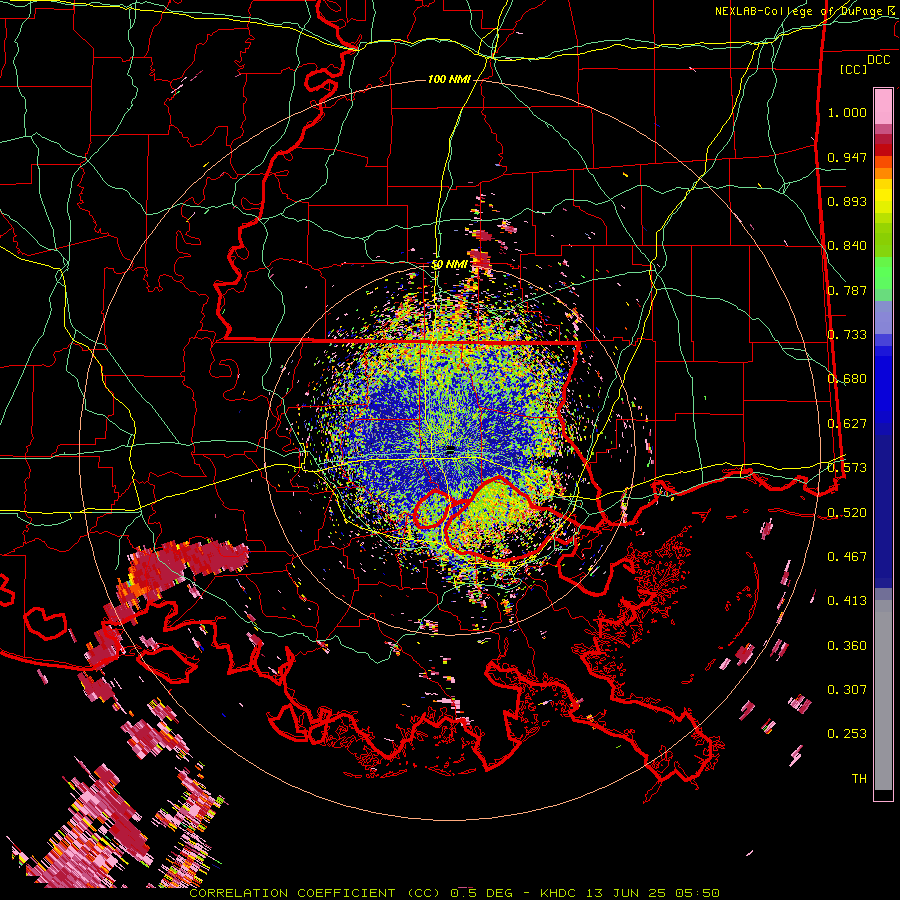This screenshot has width=900, height=900.
Task: Select the 0.467 legend value
Action: coord(847,557)
